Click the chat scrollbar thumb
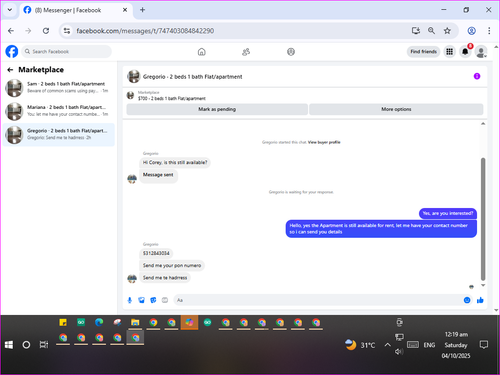500x375 pixels. (483, 219)
